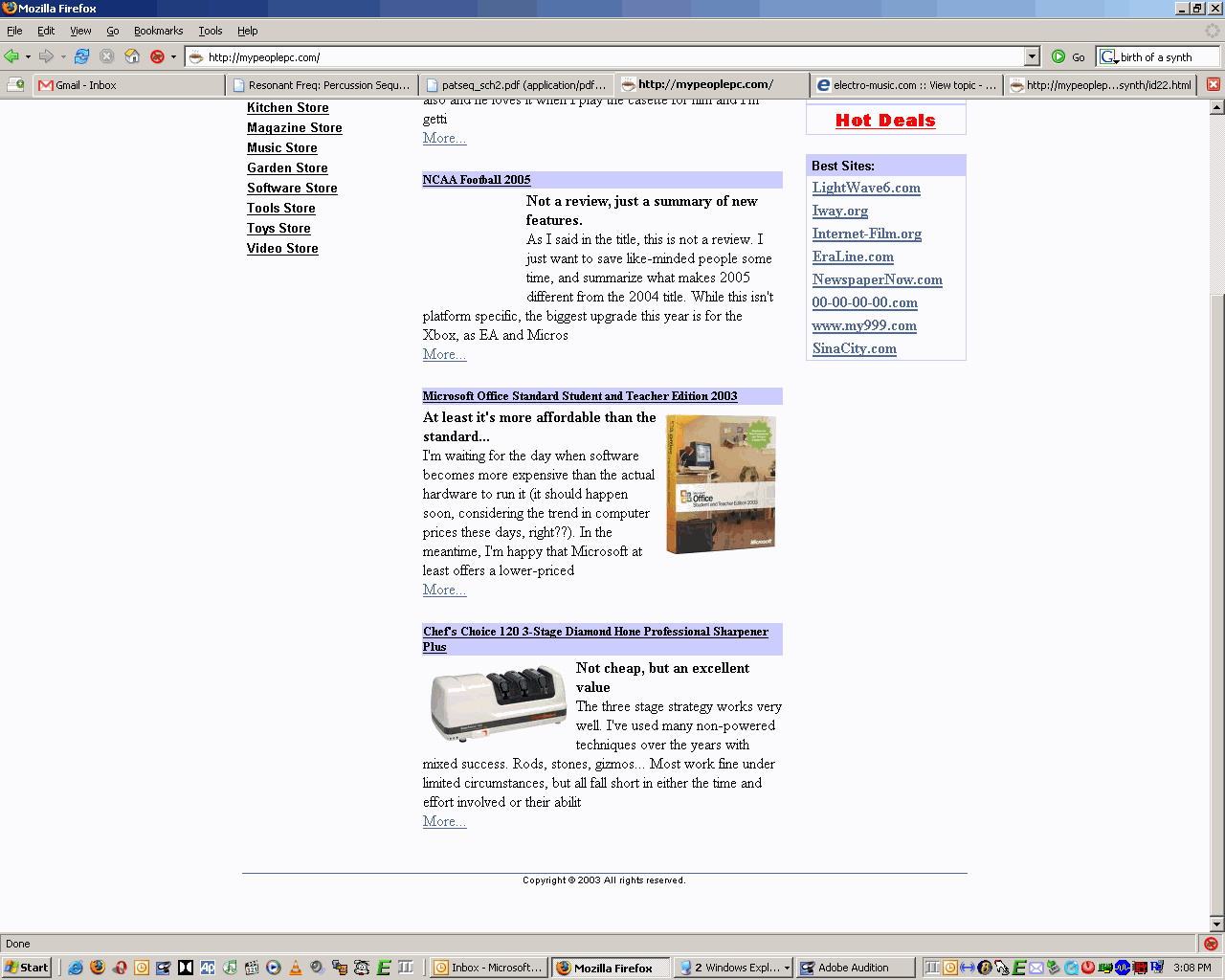Open the Back button history dropdown arrow
This screenshot has height=980, width=1225.
28,56
